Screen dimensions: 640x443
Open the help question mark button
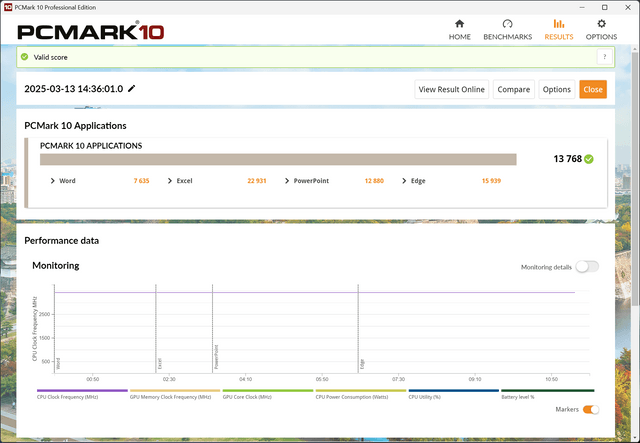click(x=604, y=57)
